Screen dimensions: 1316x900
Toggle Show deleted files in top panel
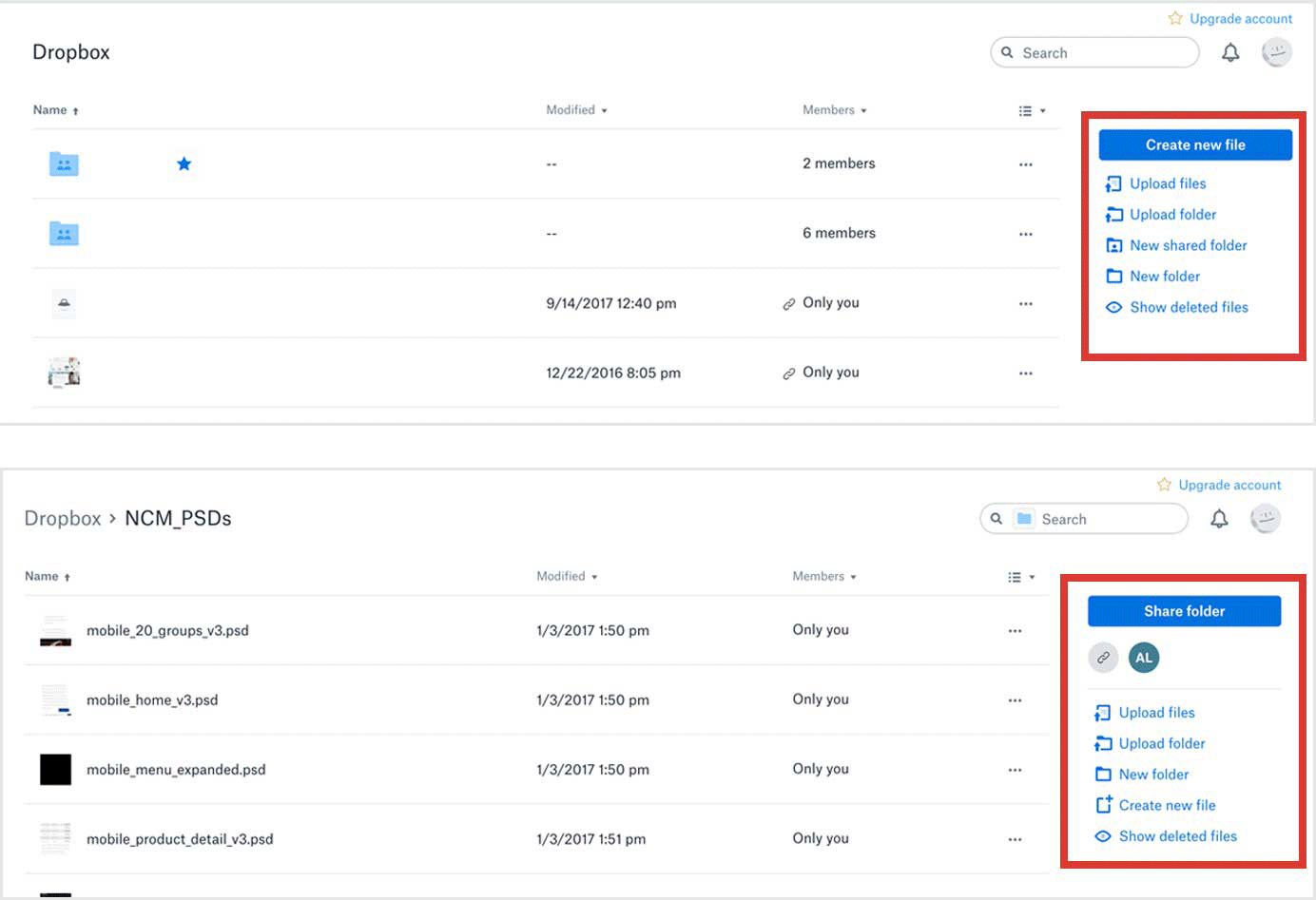tap(1177, 307)
